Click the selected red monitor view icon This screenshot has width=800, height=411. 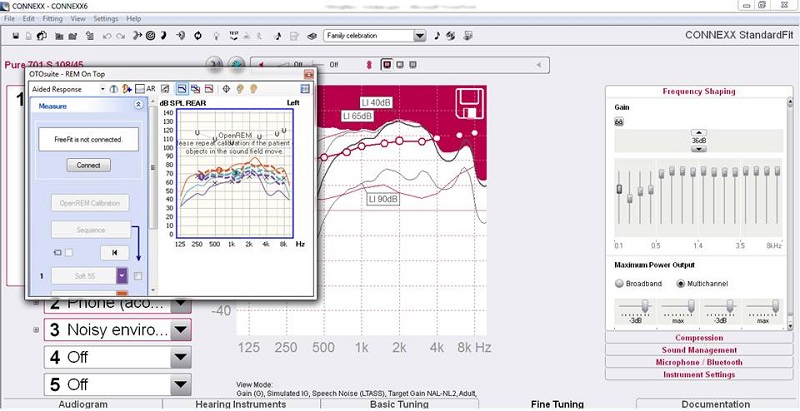(x=387, y=65)
